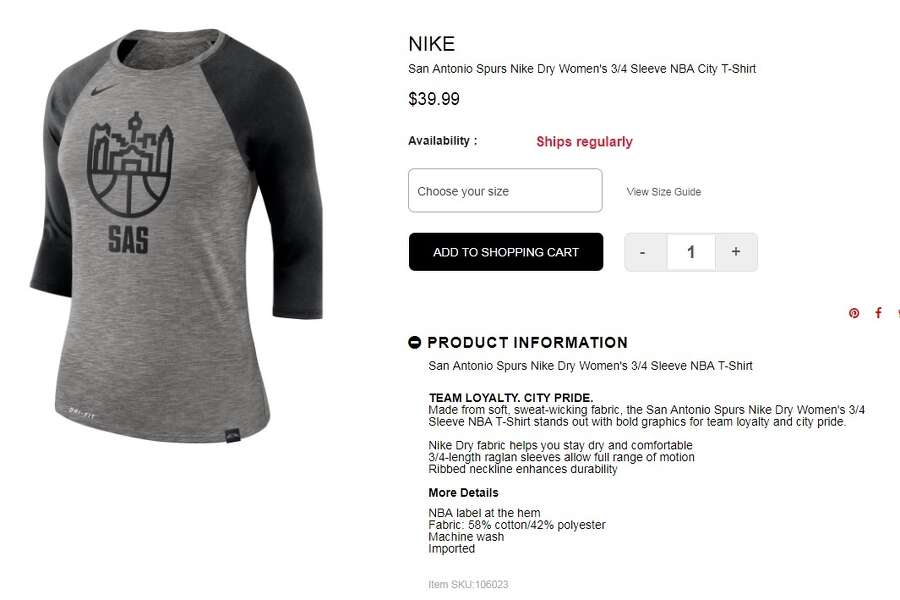Click the Nike swoosh on the shirt
Image resolution: width=900 pixels, height=600 pixels.
[103, 90]
